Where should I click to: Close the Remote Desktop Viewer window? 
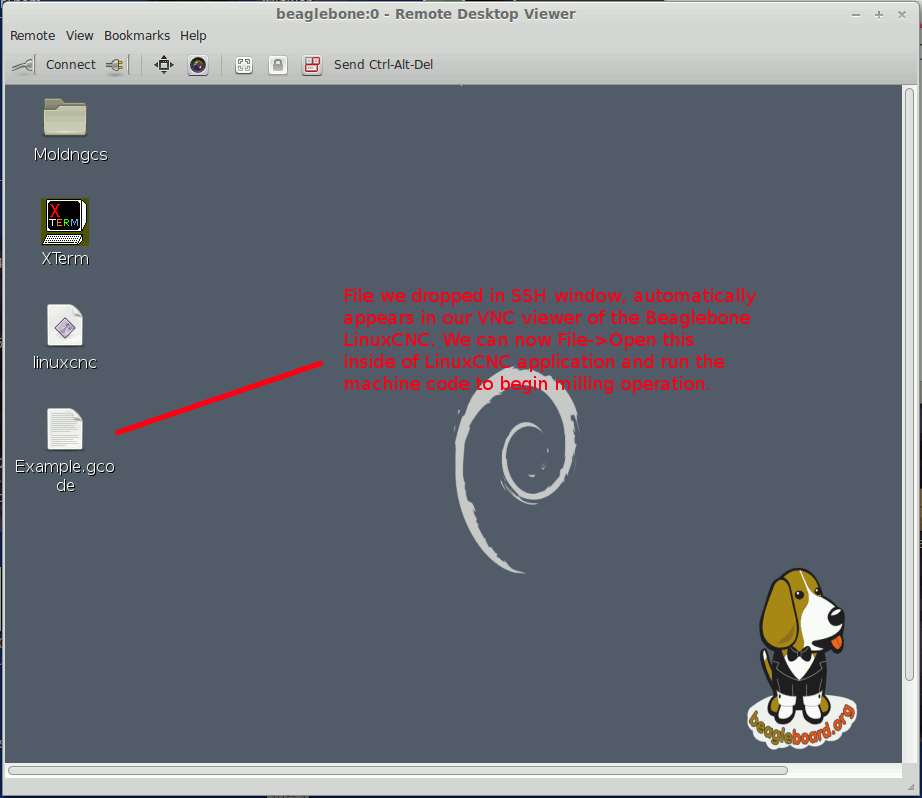point(902,15)
